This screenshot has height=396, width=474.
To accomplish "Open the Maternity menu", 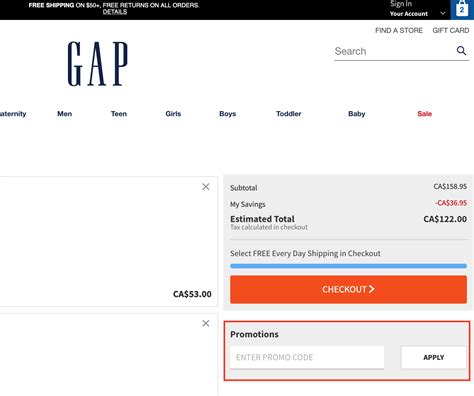I will (x=13, y=114).
